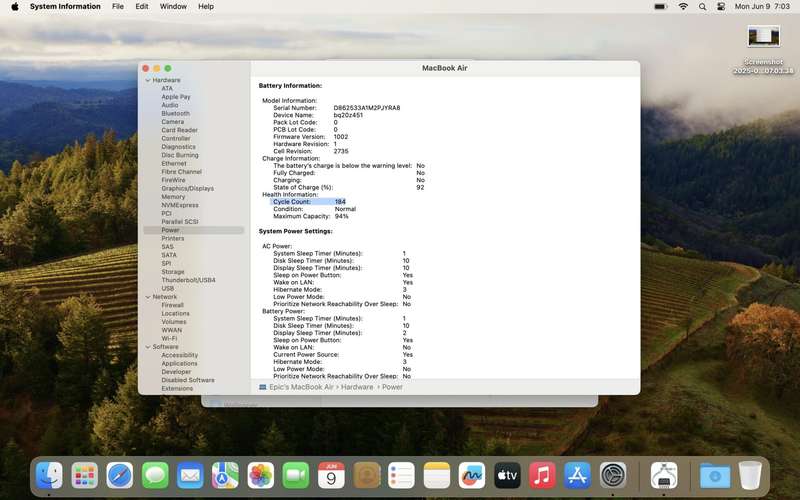The image size is (800, 500).
Task: Open the Edit menu
Action: coord(142,7)
